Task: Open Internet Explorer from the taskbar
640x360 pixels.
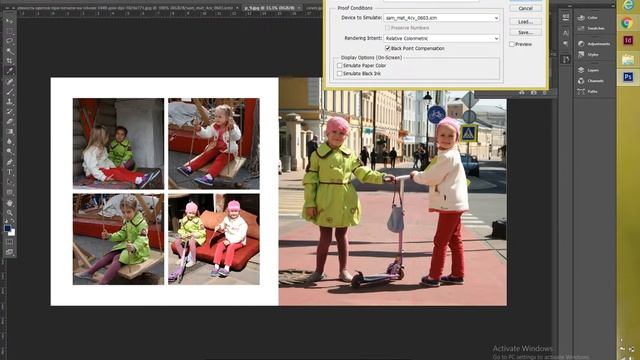Action: coord(628,5)
